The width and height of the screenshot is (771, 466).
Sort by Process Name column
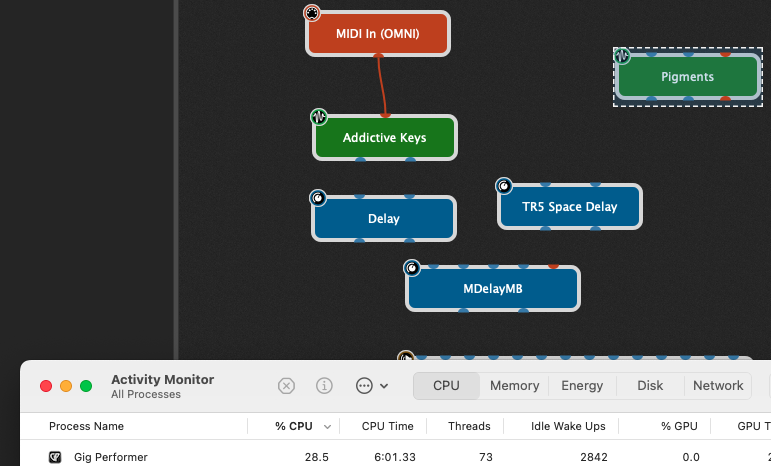pyautogui.click(x=86, y=426)
